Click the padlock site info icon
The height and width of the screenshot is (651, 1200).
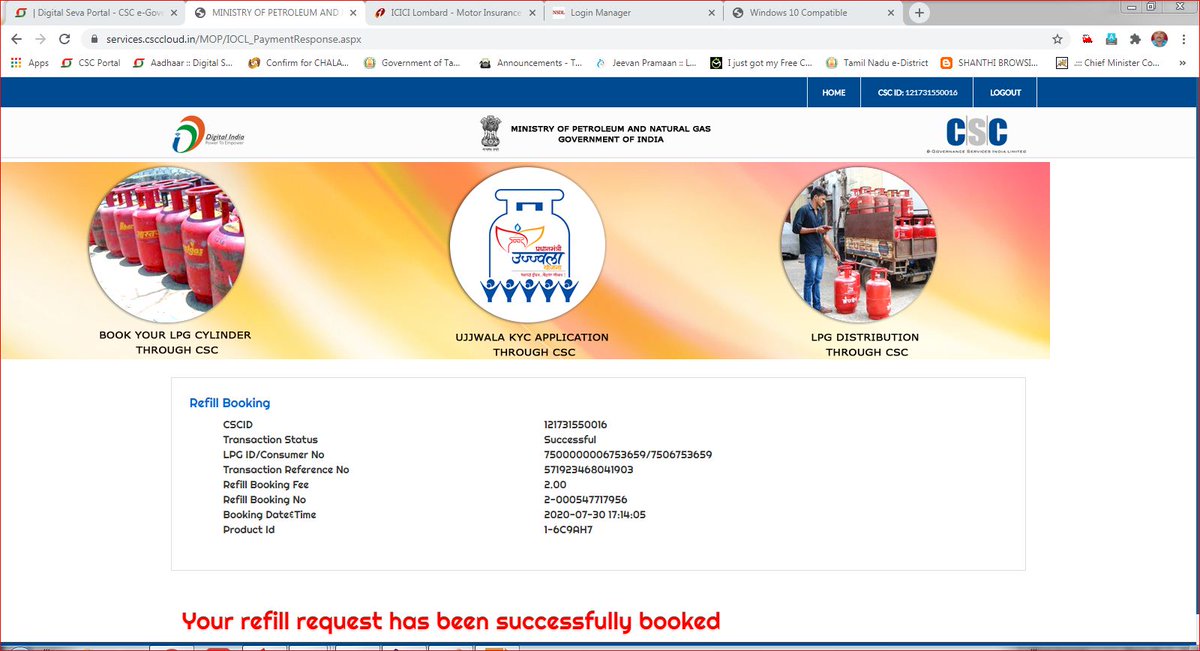94,39
